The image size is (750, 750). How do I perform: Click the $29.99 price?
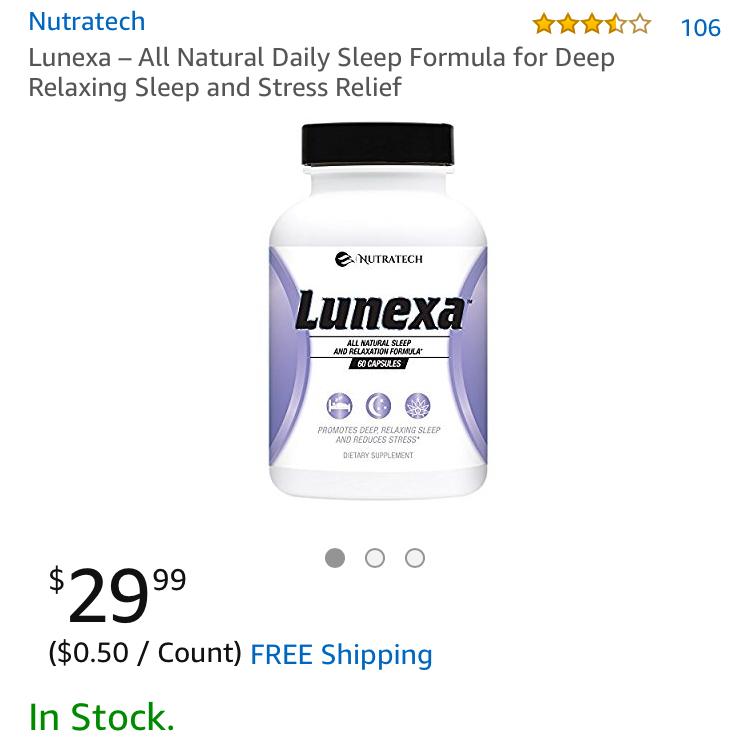pyautogui.click(x=118, y=595)
